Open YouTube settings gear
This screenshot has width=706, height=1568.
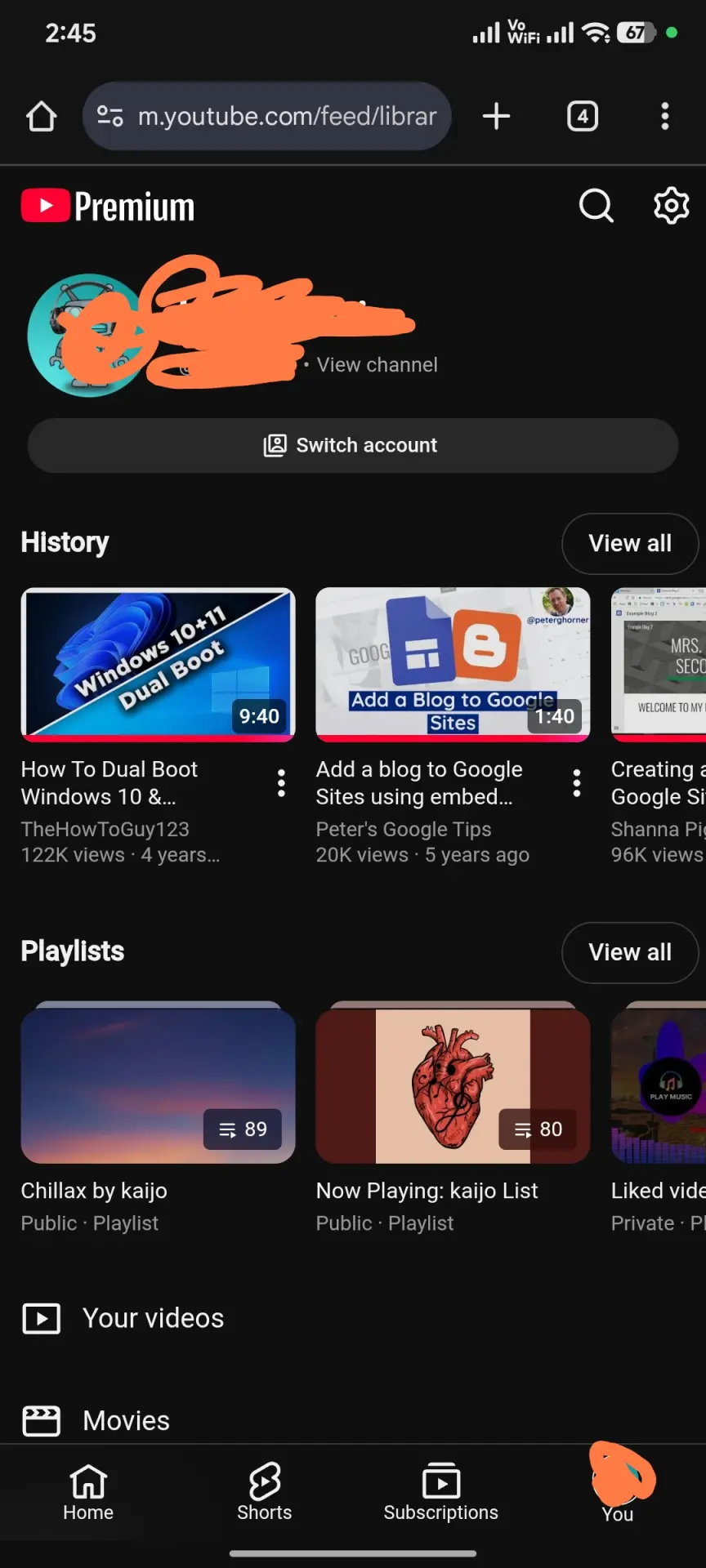pyautogui.click(x=671, y=206)
